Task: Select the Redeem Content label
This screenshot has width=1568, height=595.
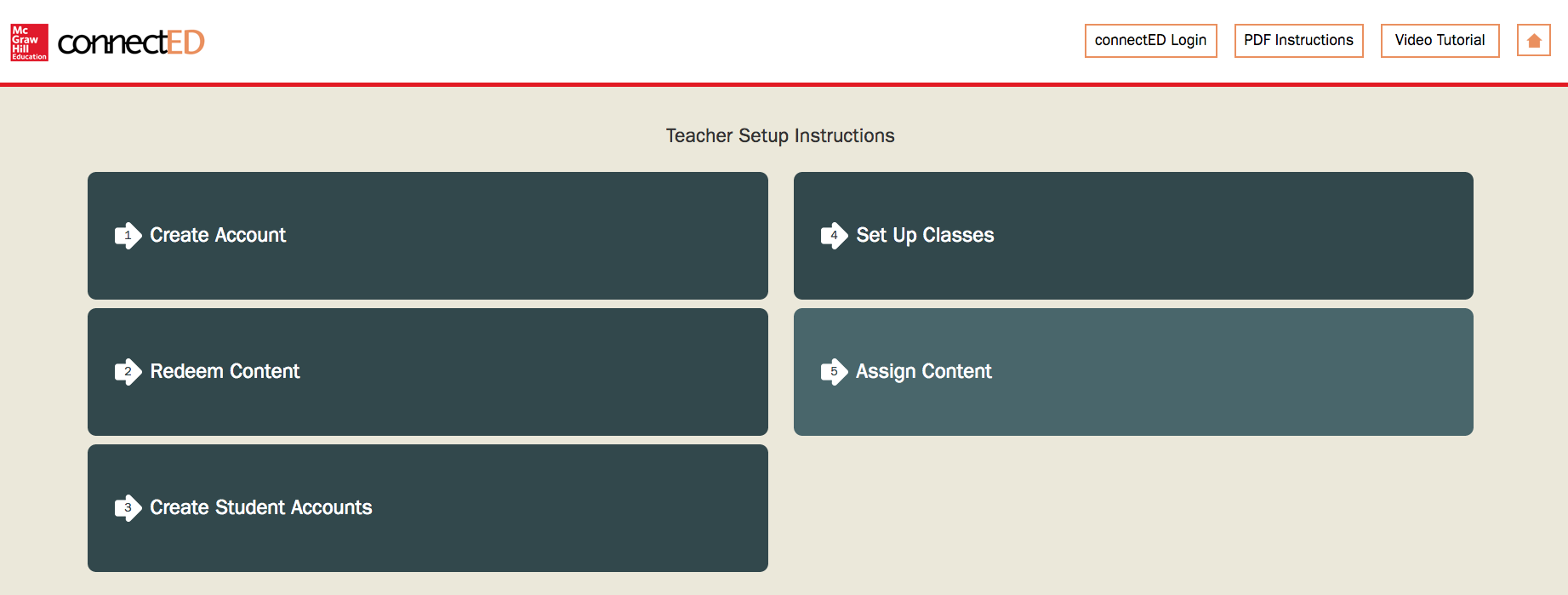Action: pos(225,371)
